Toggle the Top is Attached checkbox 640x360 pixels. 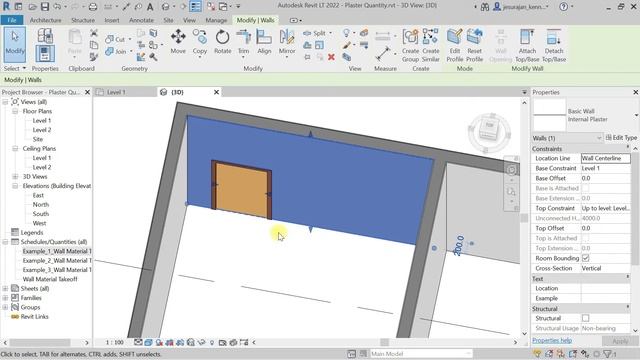pyautogui.click(x=585, y=238)
